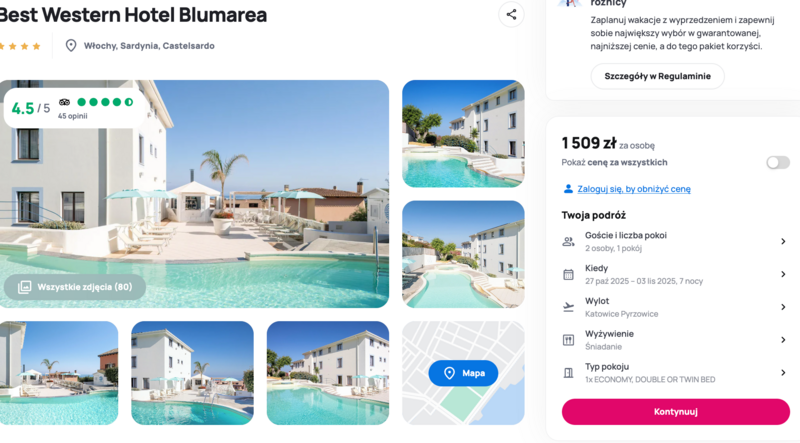Click the location pin next to Włochy, Sardynia
This screenshot has height=443, width=800.
click(71, 45)
